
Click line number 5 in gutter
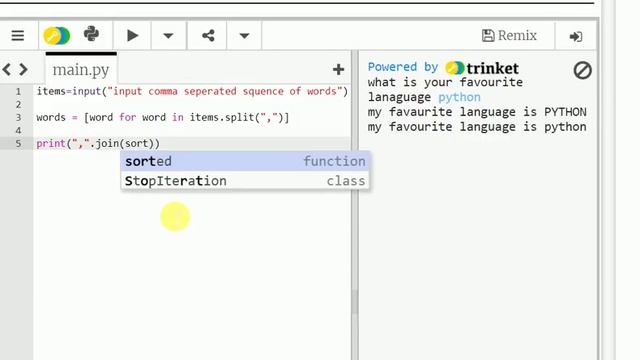pos(18,144)
